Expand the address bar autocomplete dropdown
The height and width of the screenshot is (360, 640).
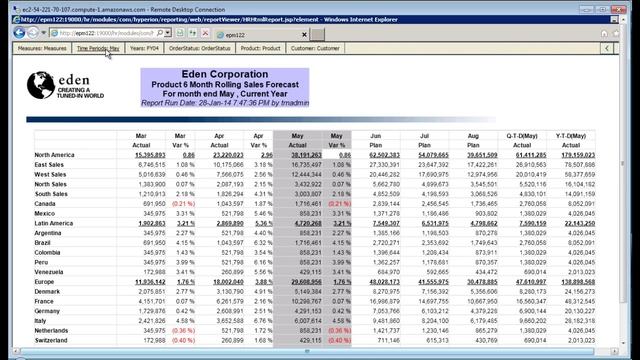[168, 33]
